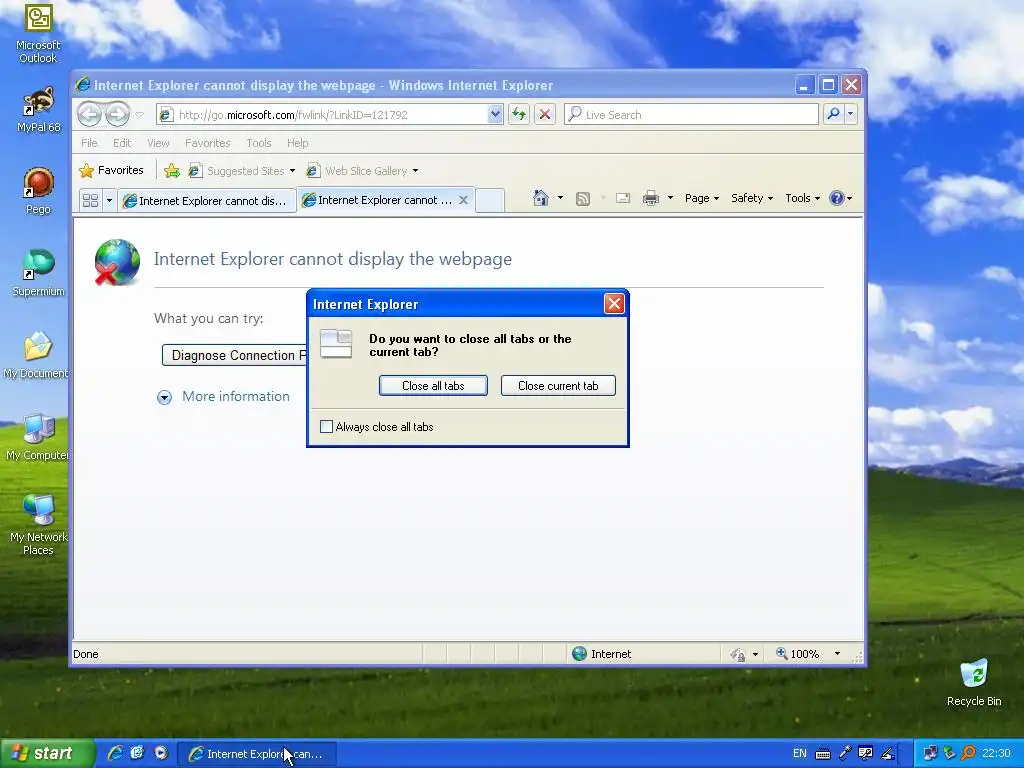Click the blue Help question mark icon
The image size is (1024, 768).
coord(836,198)
